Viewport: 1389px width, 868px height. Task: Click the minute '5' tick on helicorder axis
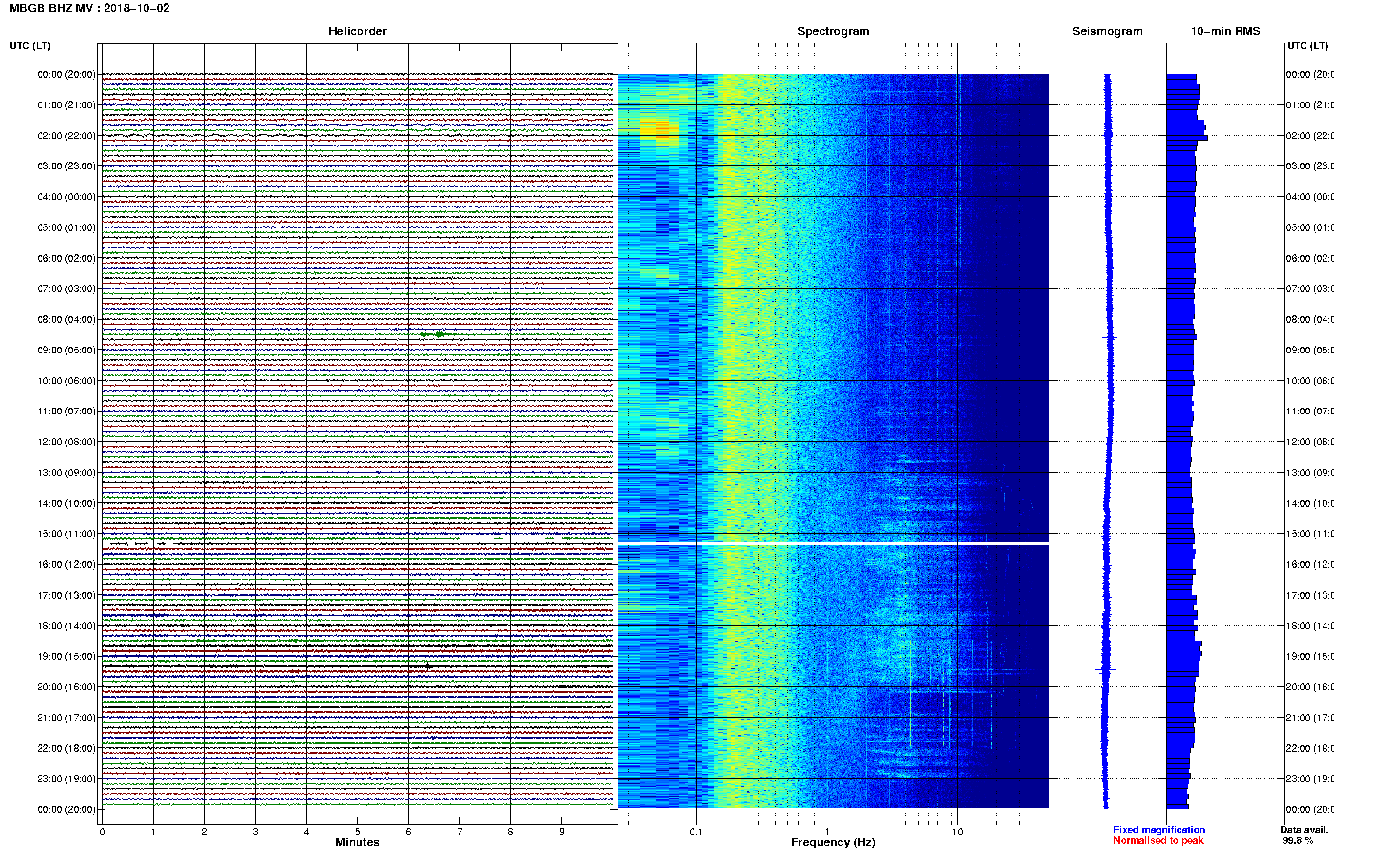click(x=357, y=832)
